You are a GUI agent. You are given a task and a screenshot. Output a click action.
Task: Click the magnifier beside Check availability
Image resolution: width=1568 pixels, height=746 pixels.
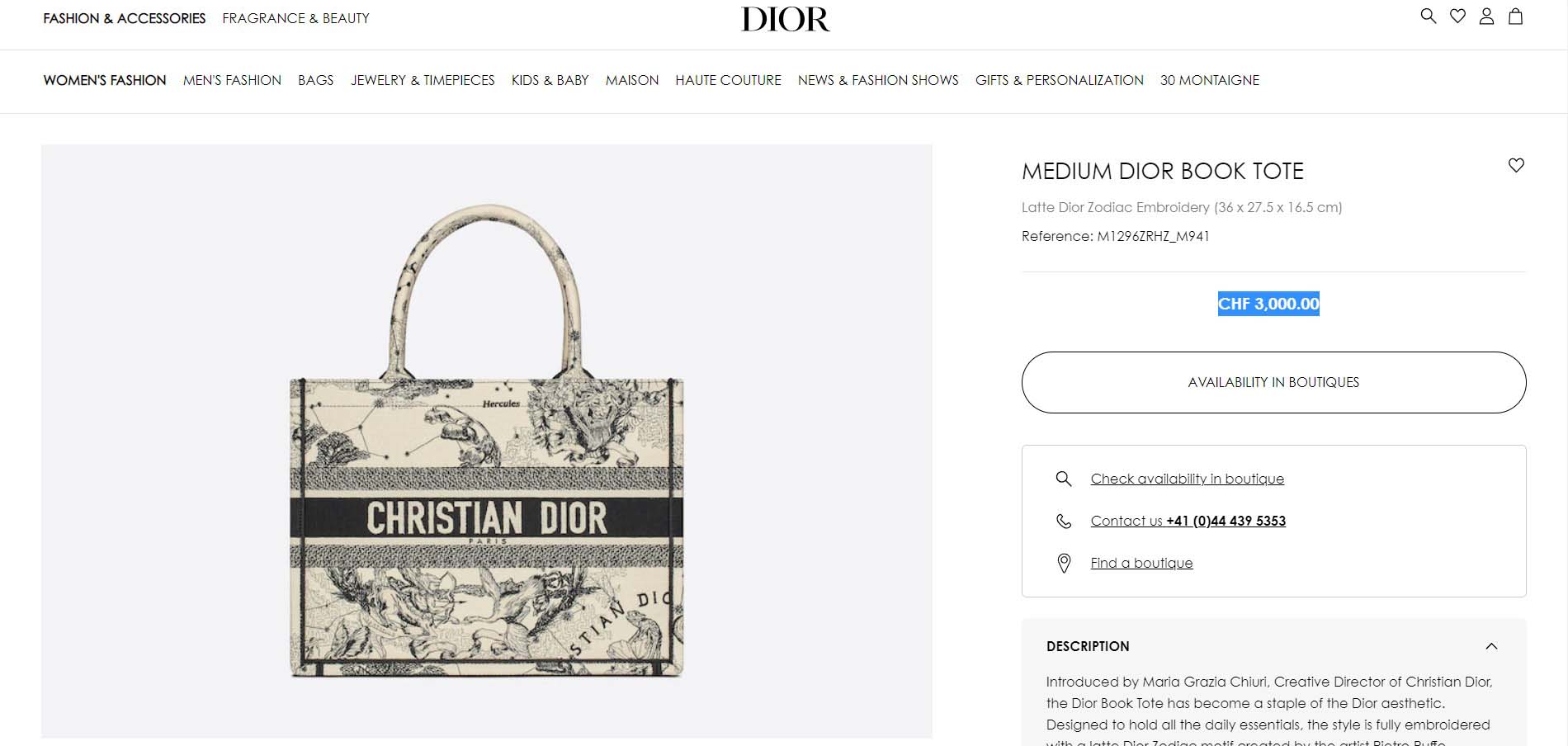tap(1064, 479)
